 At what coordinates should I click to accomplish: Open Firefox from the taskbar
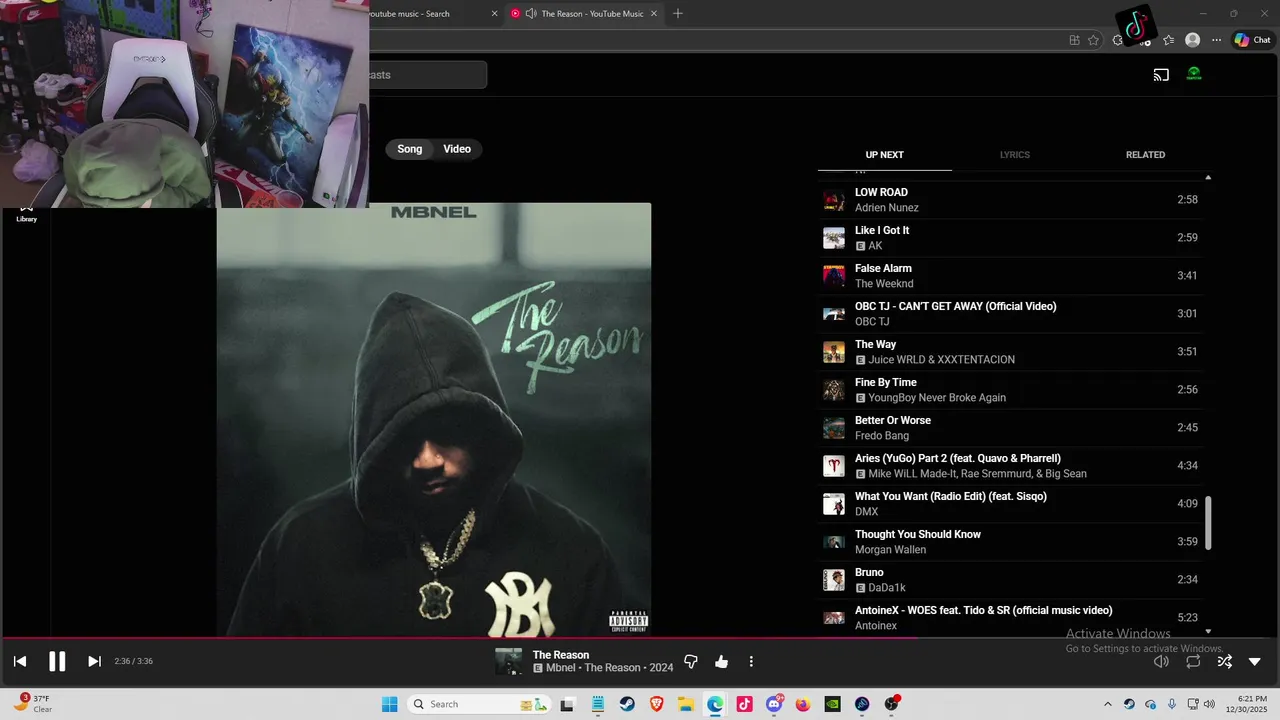coord(803,704)
